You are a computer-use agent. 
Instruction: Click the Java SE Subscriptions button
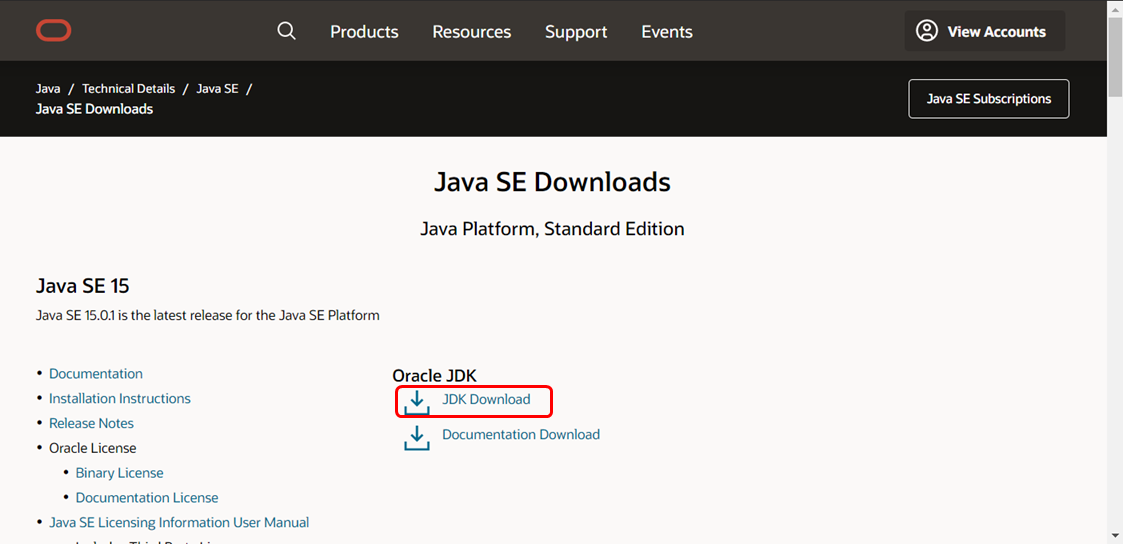[x=989, y=99]
